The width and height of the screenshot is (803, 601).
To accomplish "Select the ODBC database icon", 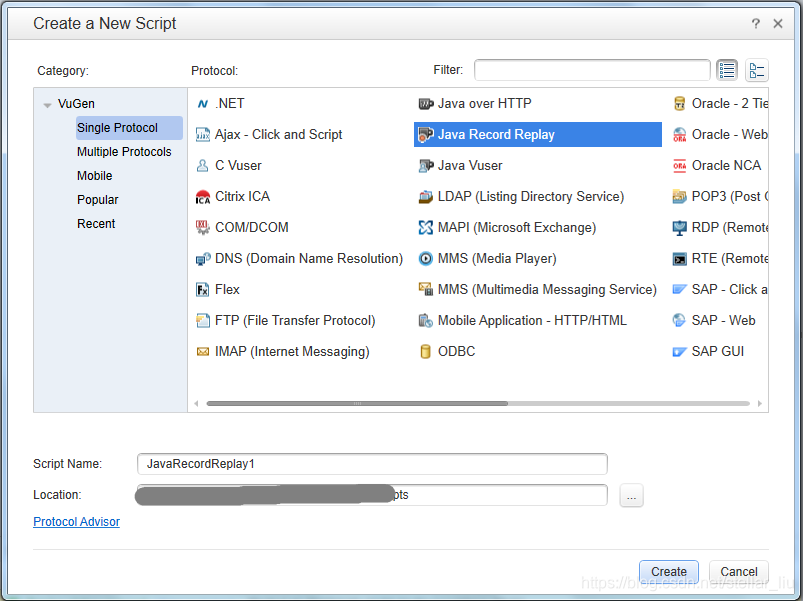I will (x=426, y=352).
